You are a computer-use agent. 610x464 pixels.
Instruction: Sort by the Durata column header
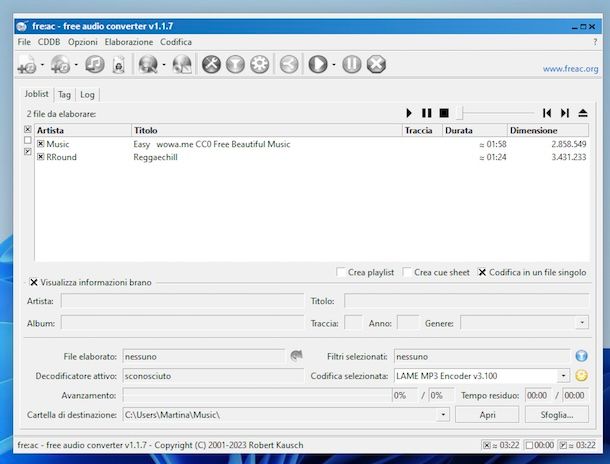(475, 130)
